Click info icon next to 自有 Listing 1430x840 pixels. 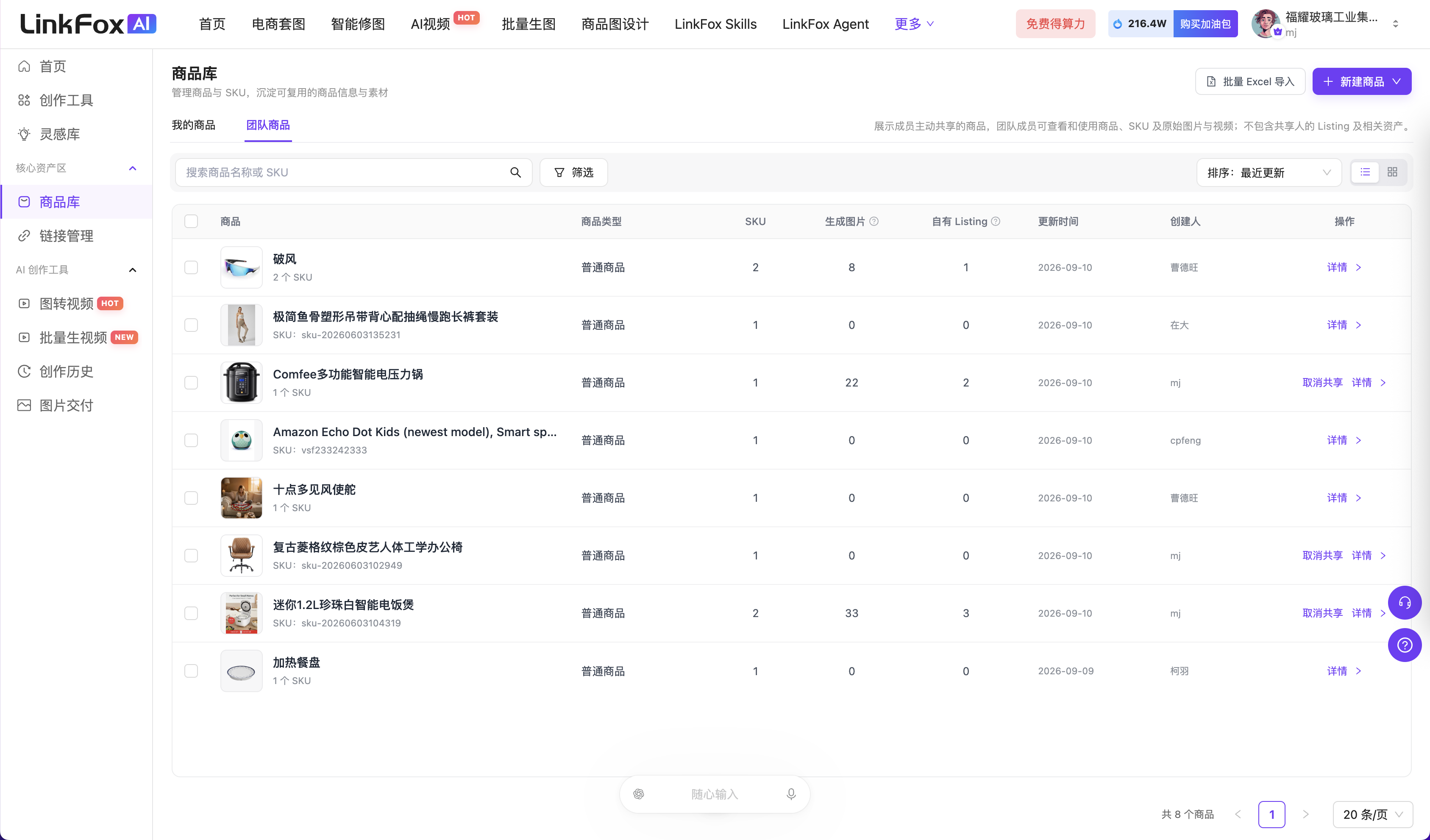click(995, 221)
